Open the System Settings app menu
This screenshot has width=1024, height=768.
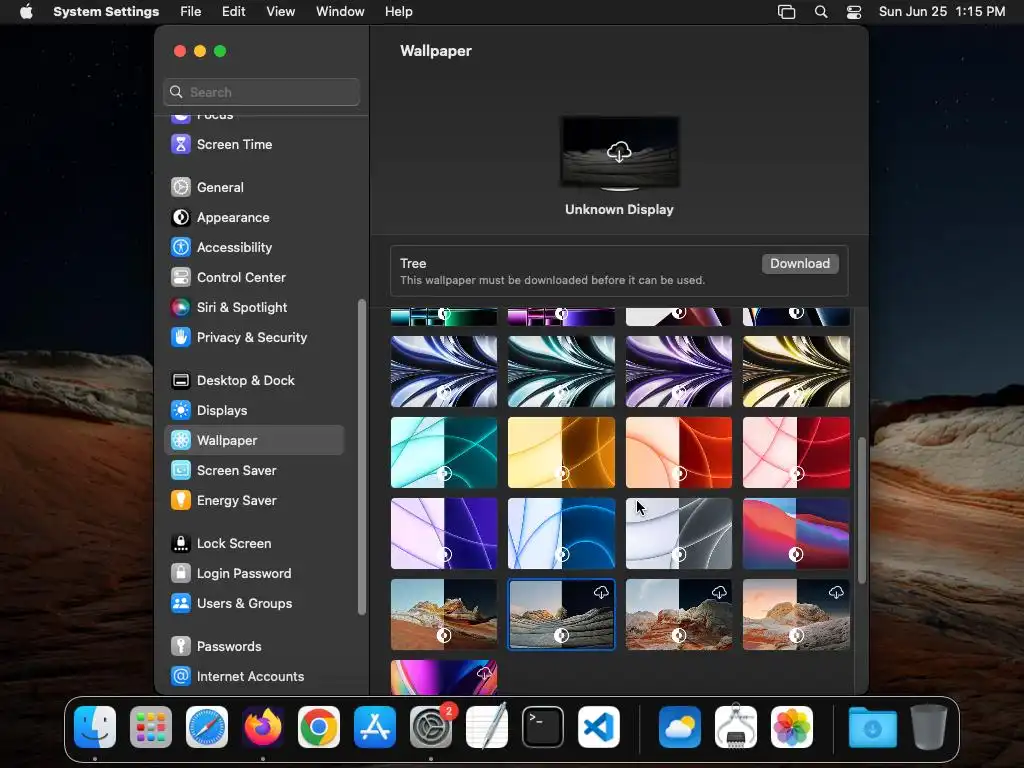pyautogui.click(x=106, y=12)
